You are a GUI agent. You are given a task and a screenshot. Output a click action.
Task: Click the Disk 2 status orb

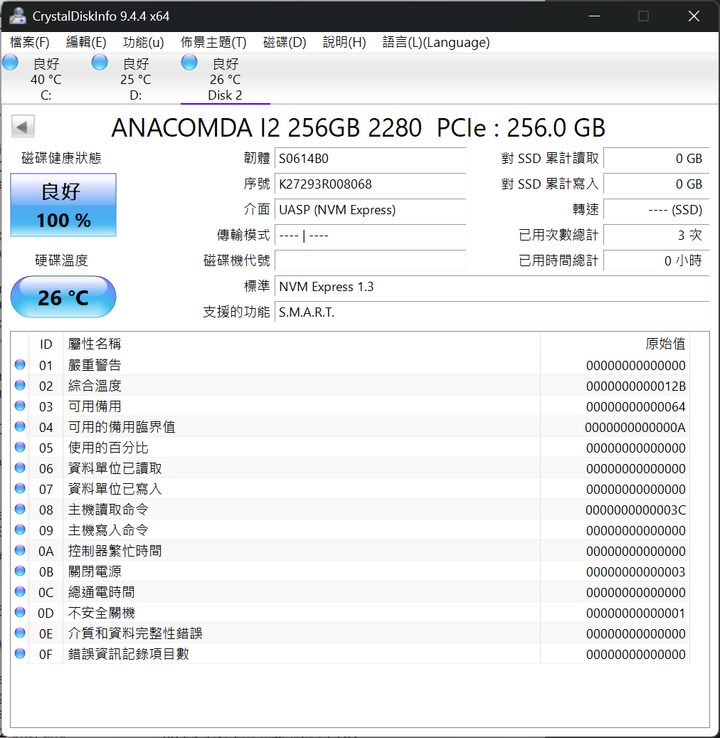(x=190, y=63)
